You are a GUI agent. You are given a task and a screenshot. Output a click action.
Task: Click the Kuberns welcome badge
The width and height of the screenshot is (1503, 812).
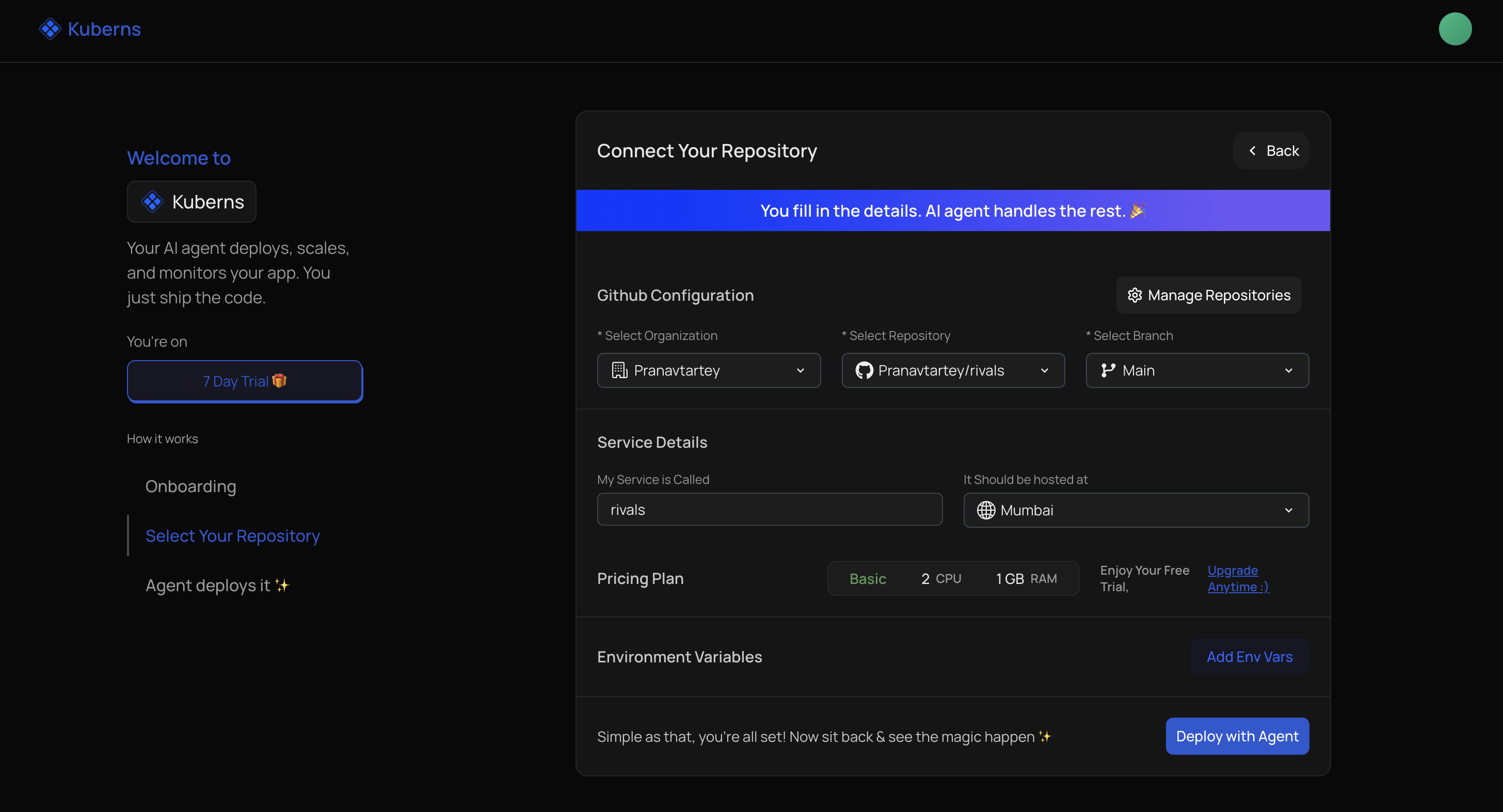pyautogui.click(x=191, y=202)
